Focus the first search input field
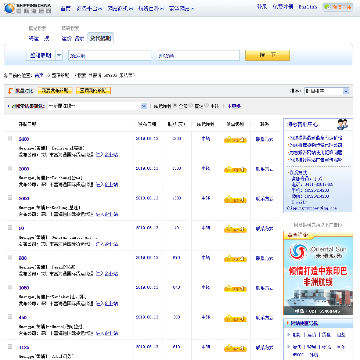 click(x=110, y=56)
